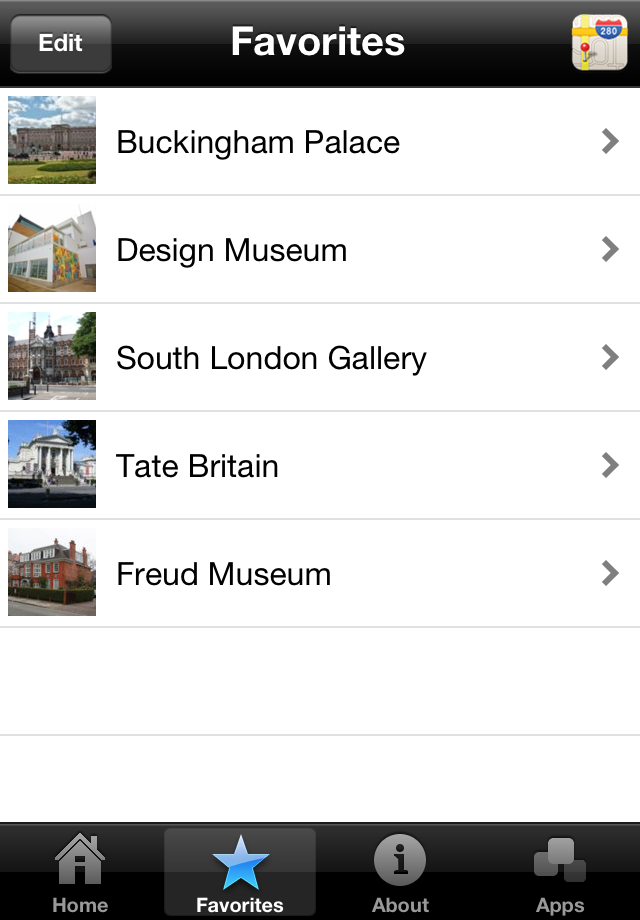Image resolution: width=640 pixels, height=920 pixels.
Task: Open the About info icon
Action: pos(400,860)
